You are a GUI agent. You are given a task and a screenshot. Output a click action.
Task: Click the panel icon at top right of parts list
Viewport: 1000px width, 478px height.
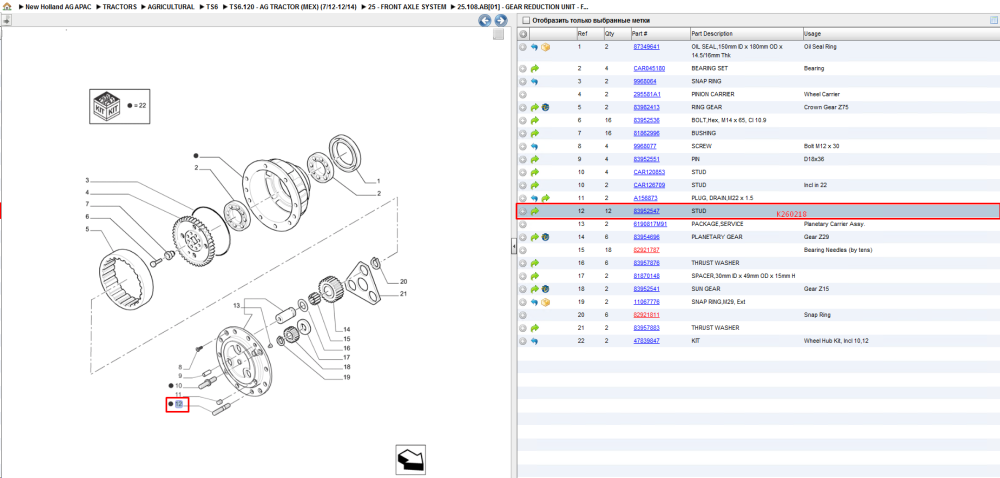[993, 20]
